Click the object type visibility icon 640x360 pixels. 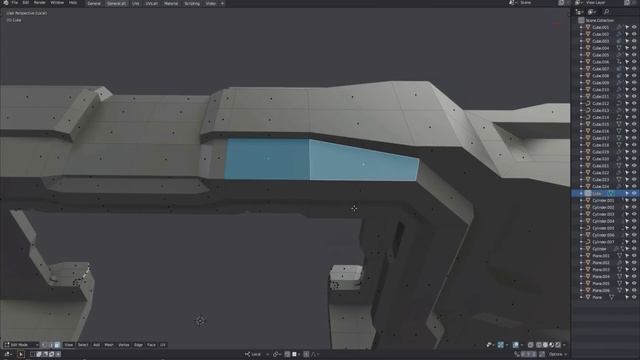(489, 345)
